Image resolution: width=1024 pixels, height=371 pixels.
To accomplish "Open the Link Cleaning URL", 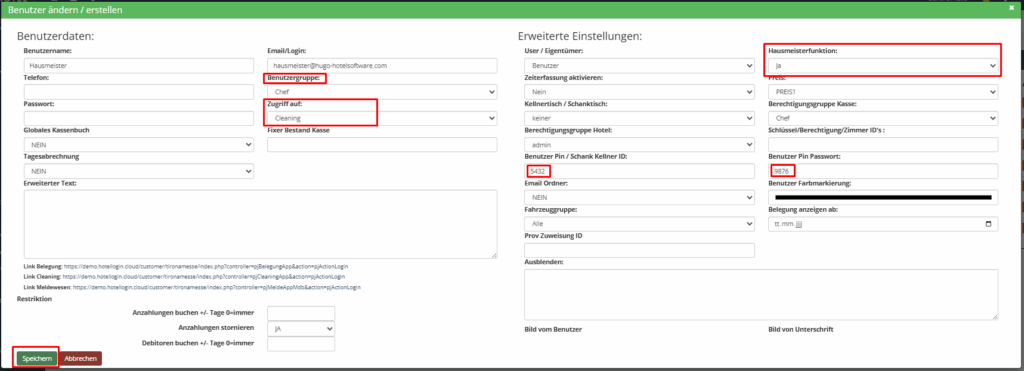I will [x=204, y=277].
